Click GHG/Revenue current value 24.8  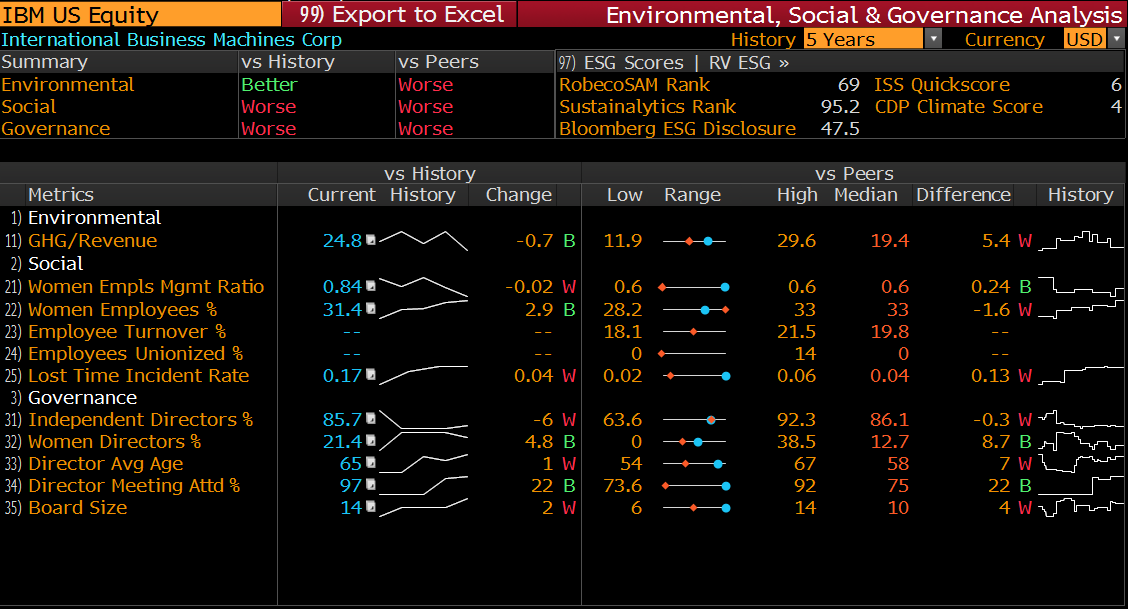342,240
